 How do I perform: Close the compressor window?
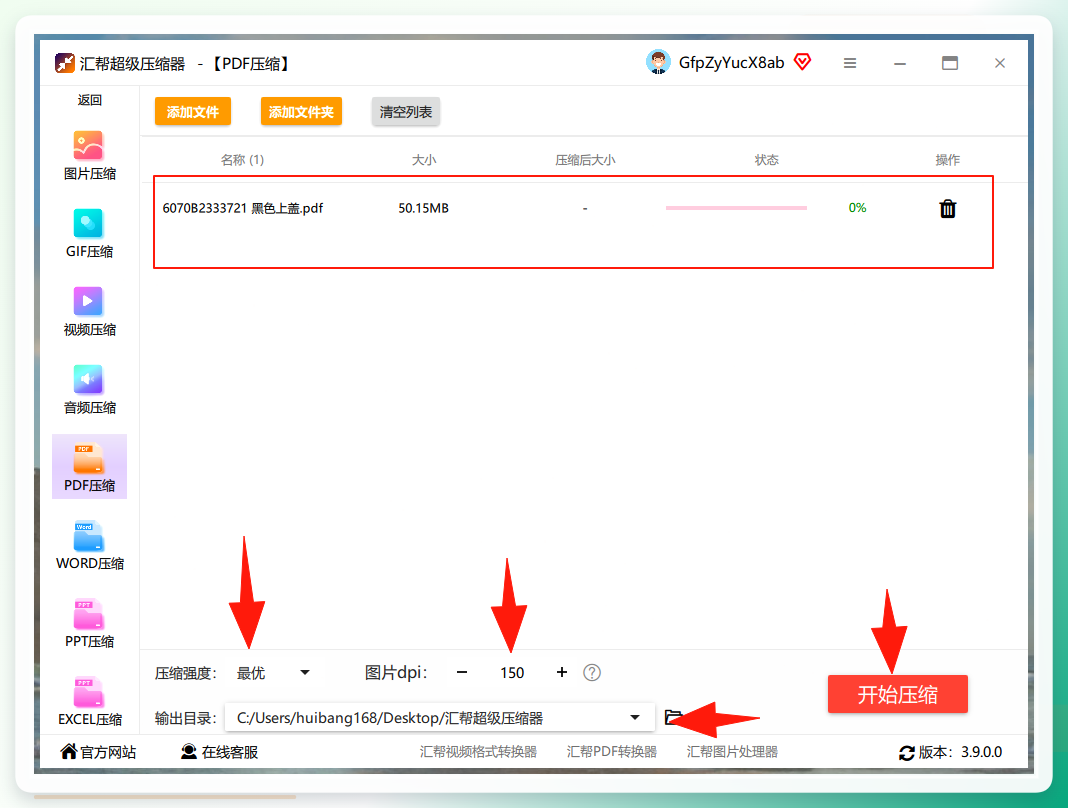click(x=999, y=63)
